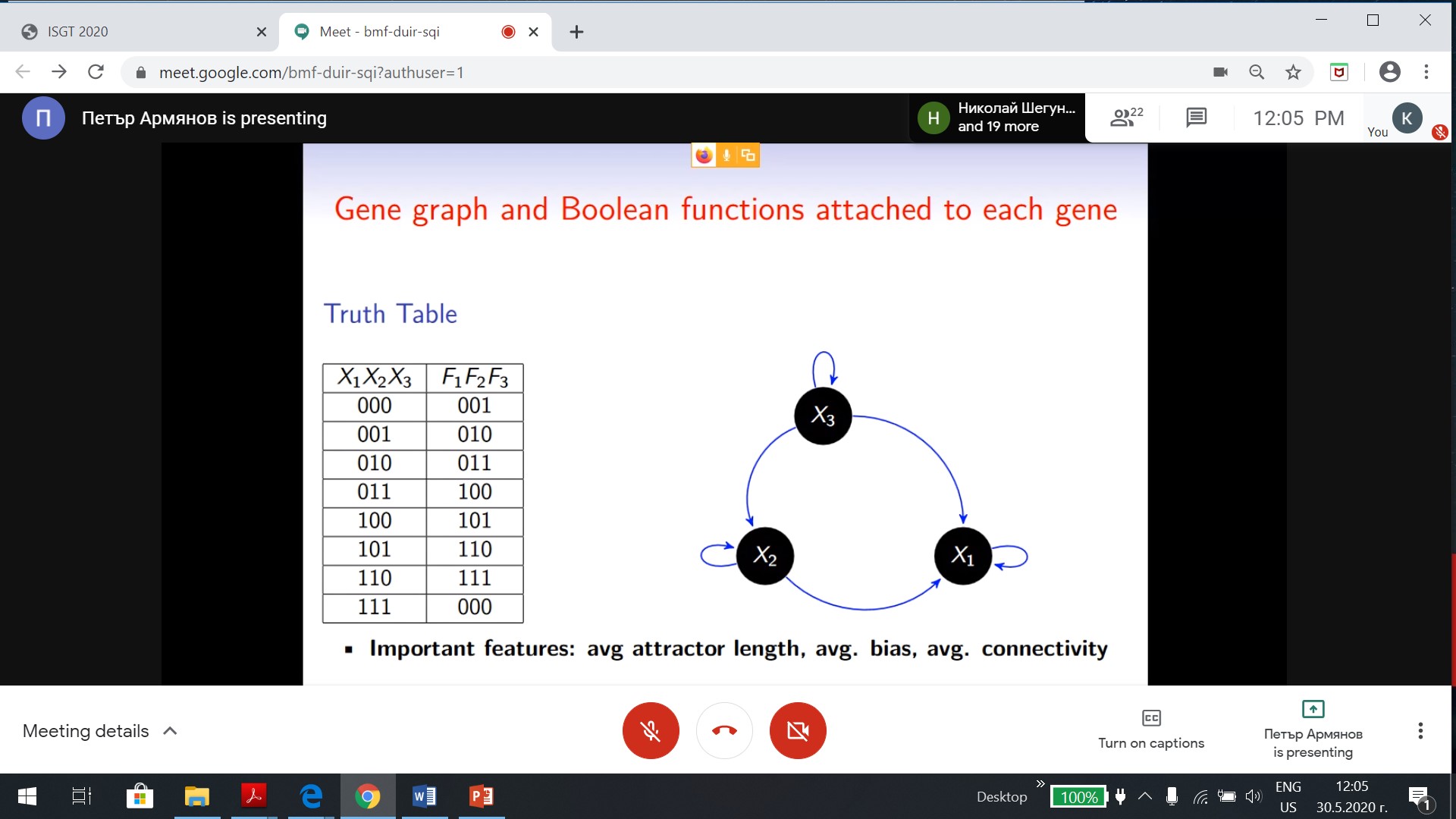
Task: Click the browser back navigation arrow
Action: click(22, 71)
